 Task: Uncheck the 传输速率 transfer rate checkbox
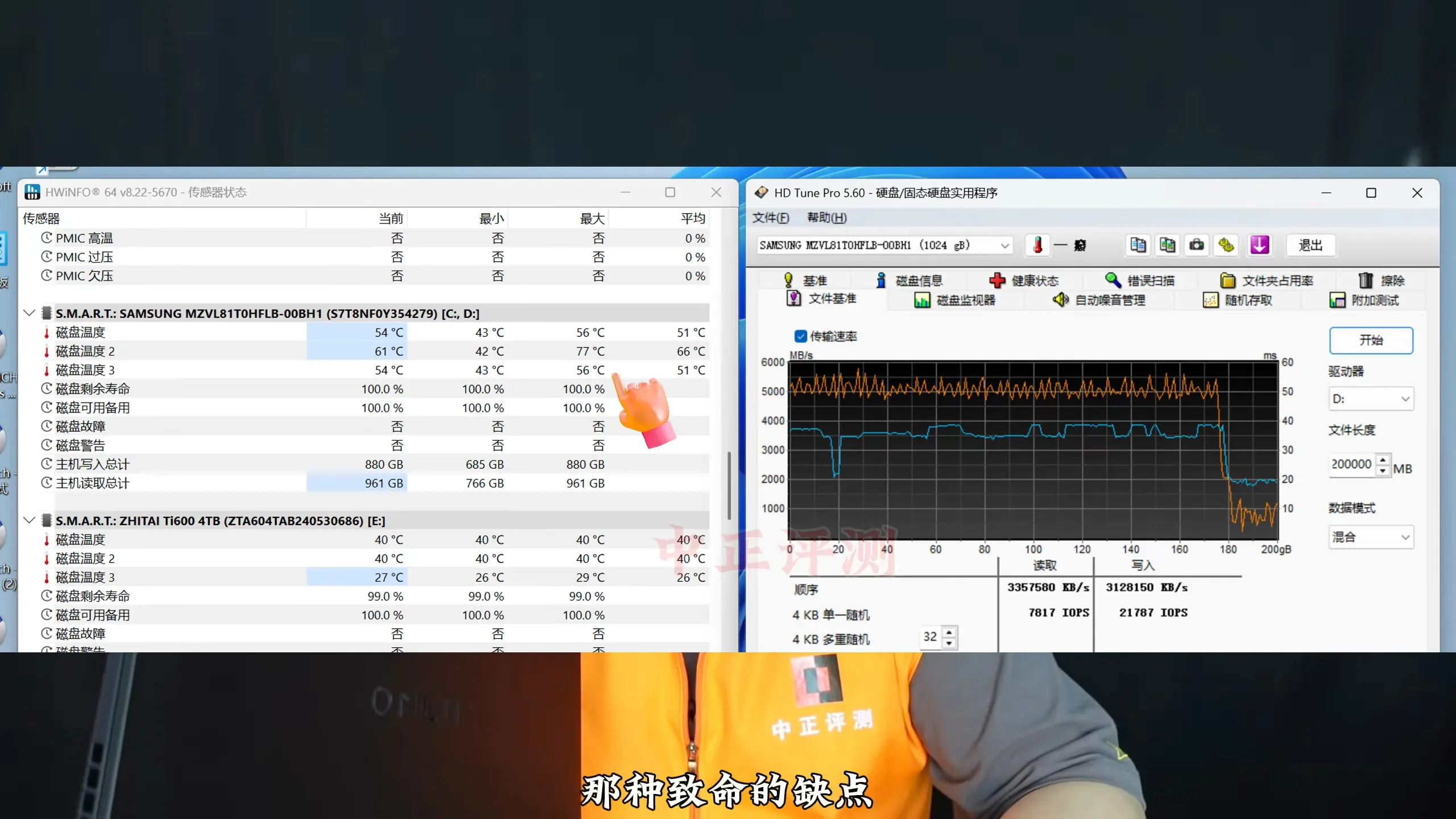coord(801,336)
